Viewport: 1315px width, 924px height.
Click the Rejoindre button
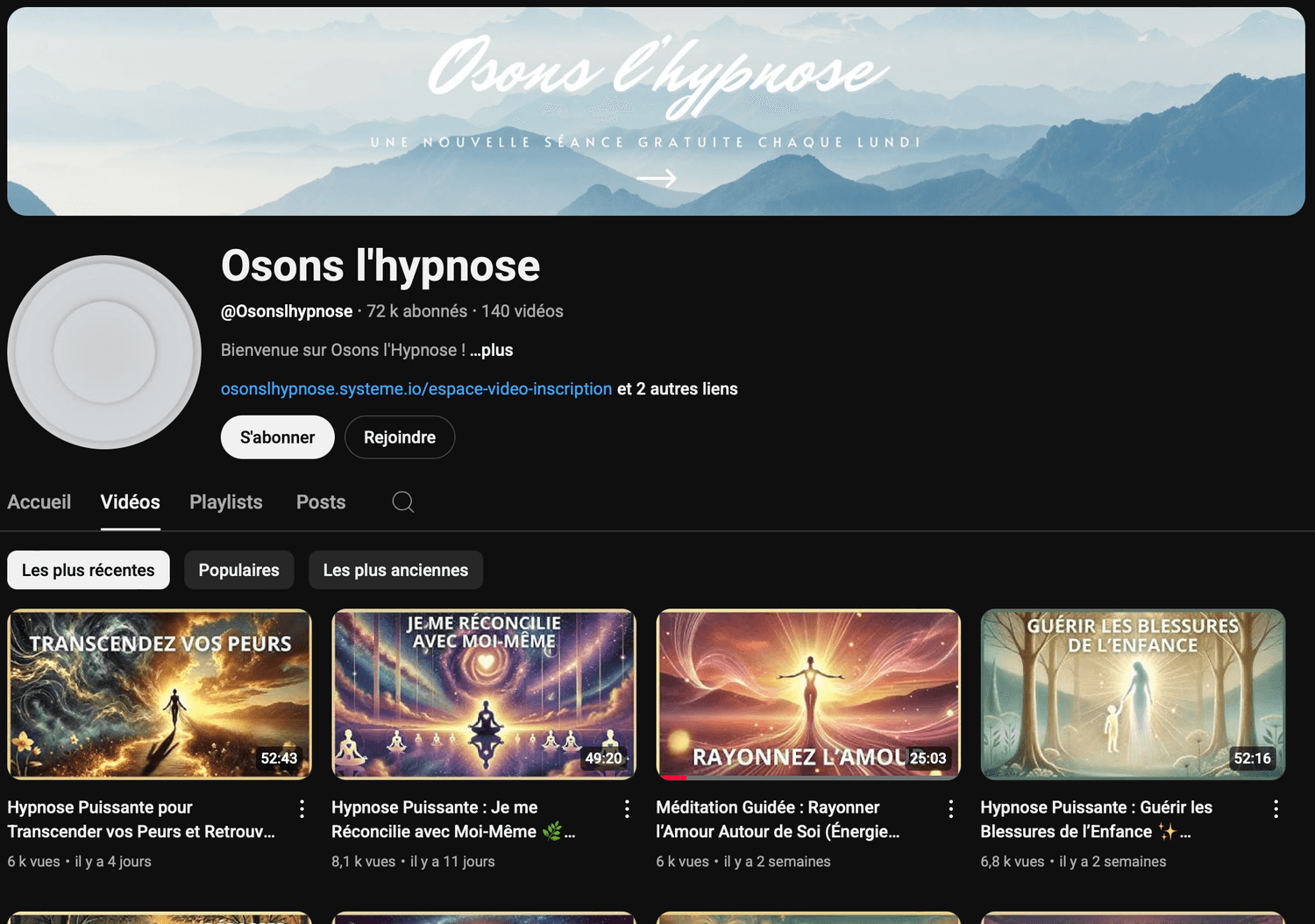(400, 437)
